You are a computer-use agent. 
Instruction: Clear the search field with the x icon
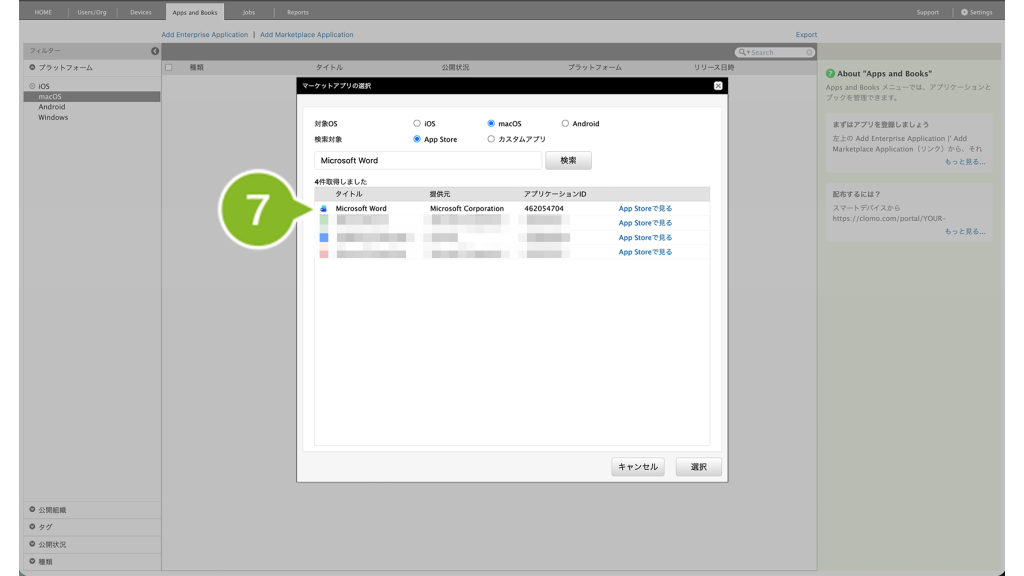(x=809, y=52)
